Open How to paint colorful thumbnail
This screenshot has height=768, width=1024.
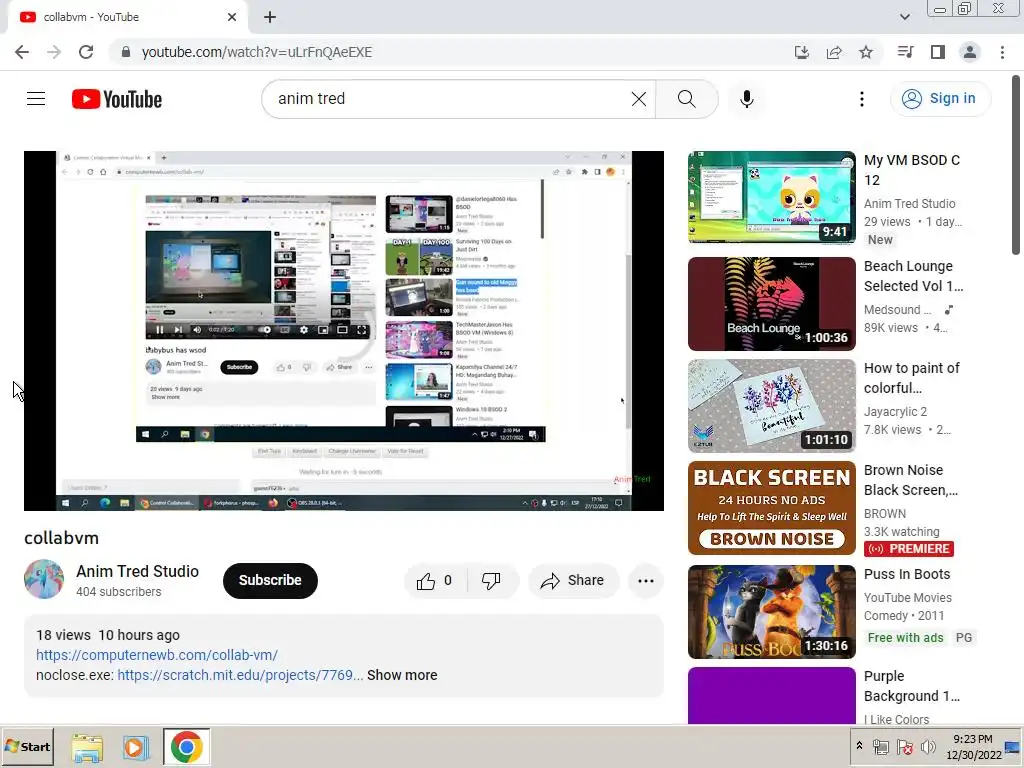pos(771,406)
